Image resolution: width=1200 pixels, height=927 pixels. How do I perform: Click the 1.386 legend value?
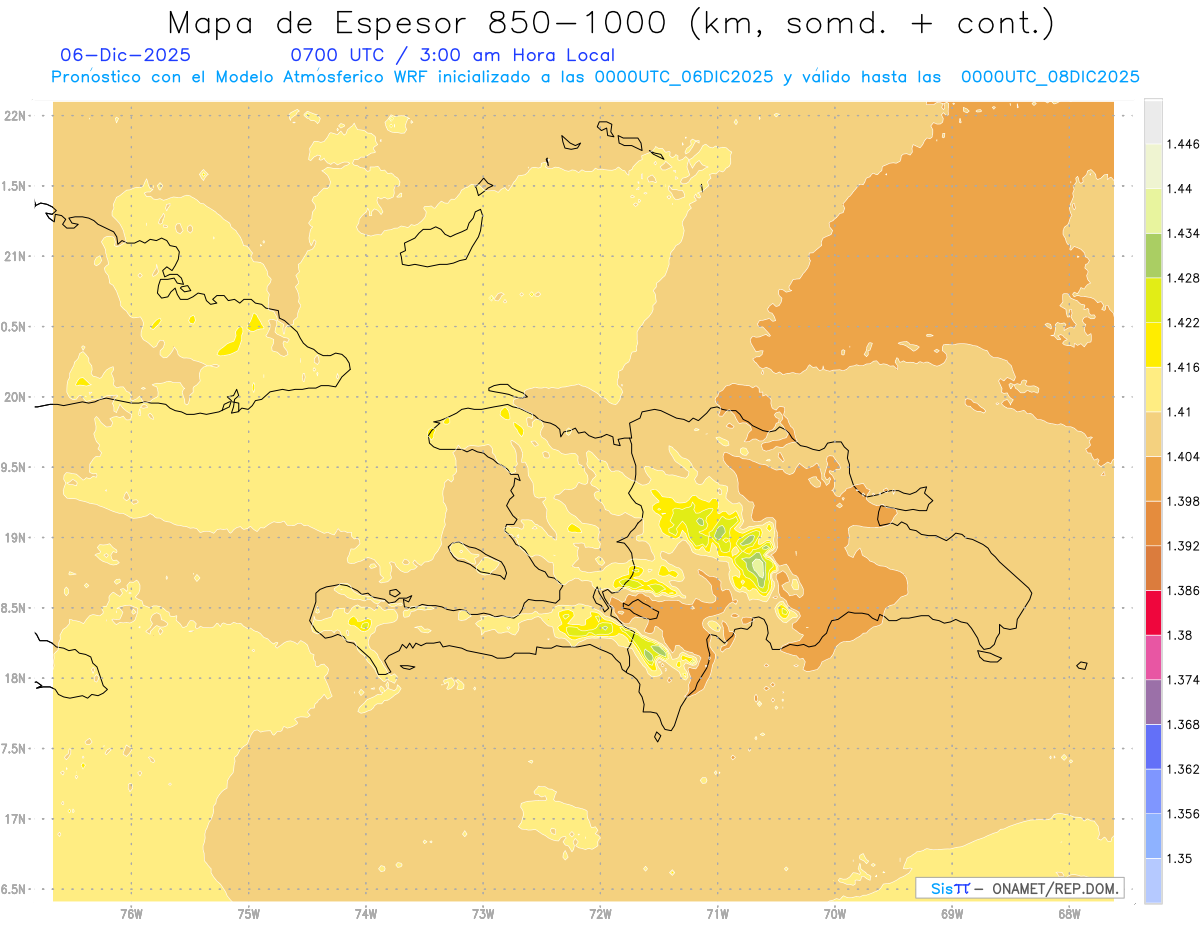point(1183,591)
